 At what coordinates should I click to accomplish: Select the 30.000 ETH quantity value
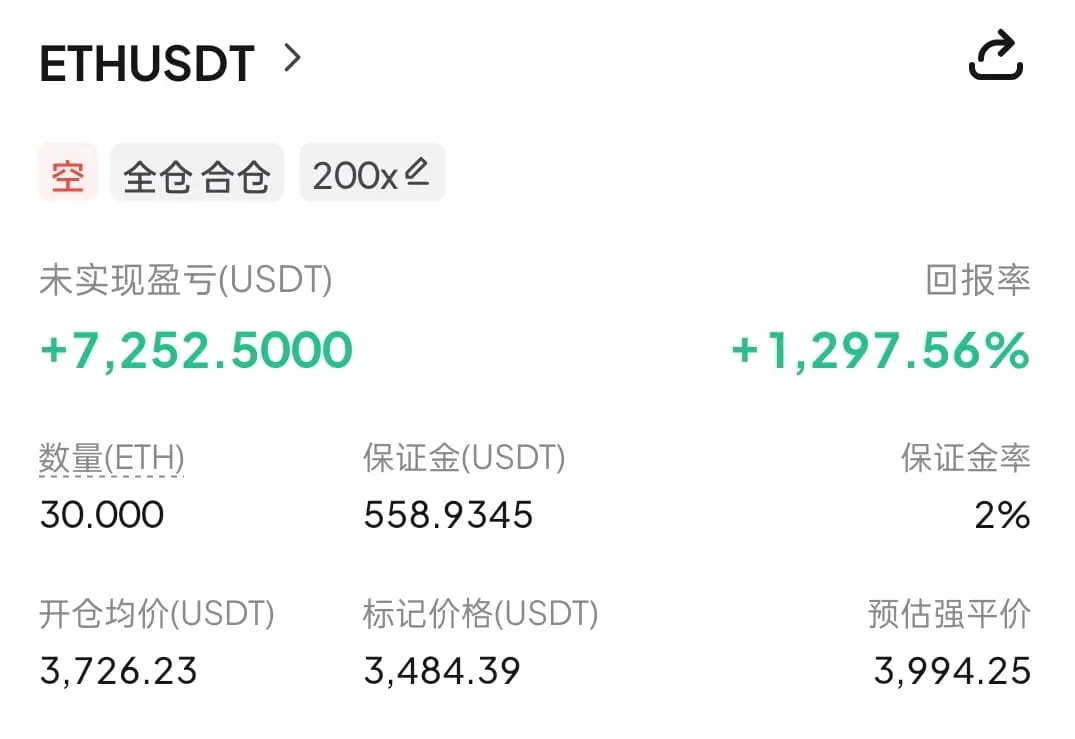[102, 515]
